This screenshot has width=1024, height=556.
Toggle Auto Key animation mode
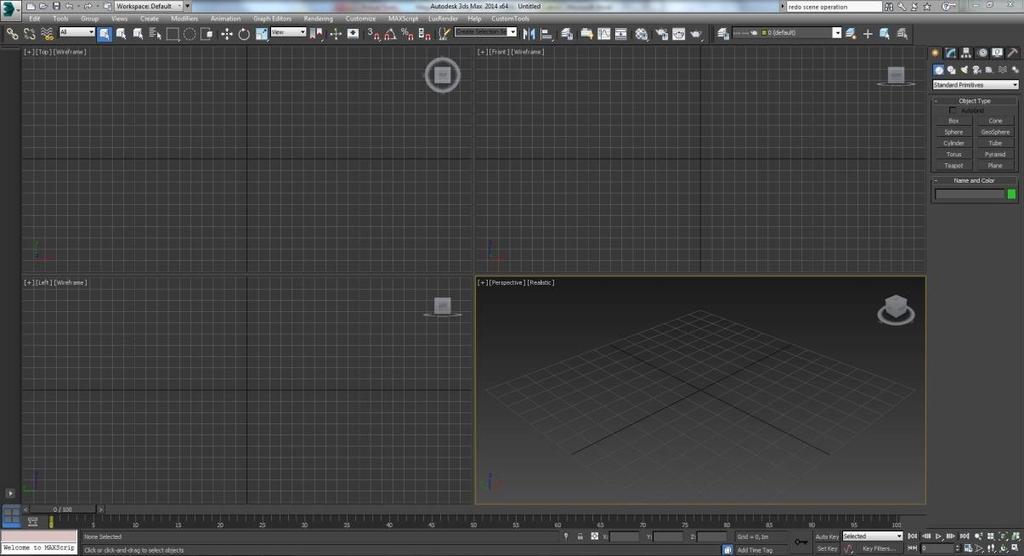tap(827, 536)
